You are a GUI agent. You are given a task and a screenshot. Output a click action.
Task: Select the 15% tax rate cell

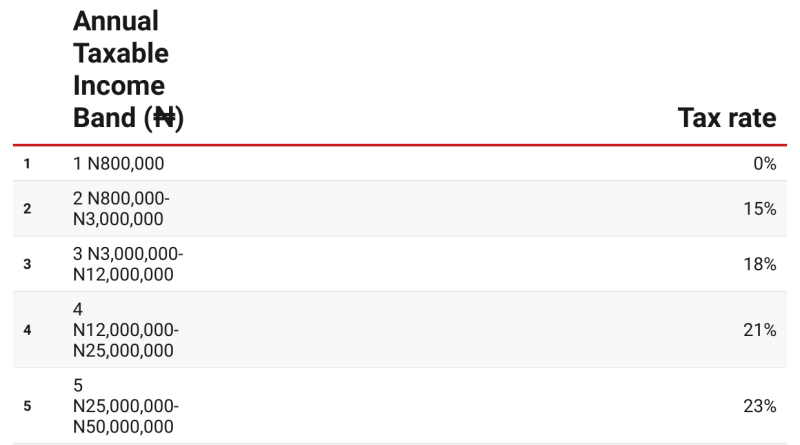click(x=760, y=209)
